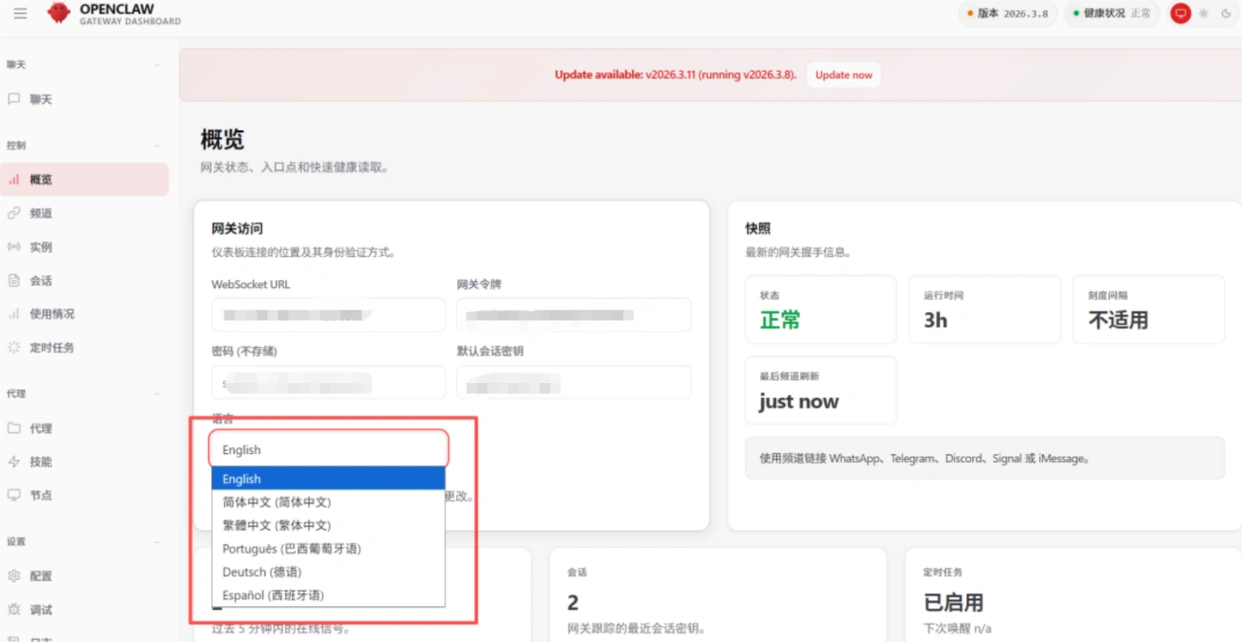Select 简体中文 from the language dropdown
Viewport: 1242px width, 642px height.
[x=276, y=501]
